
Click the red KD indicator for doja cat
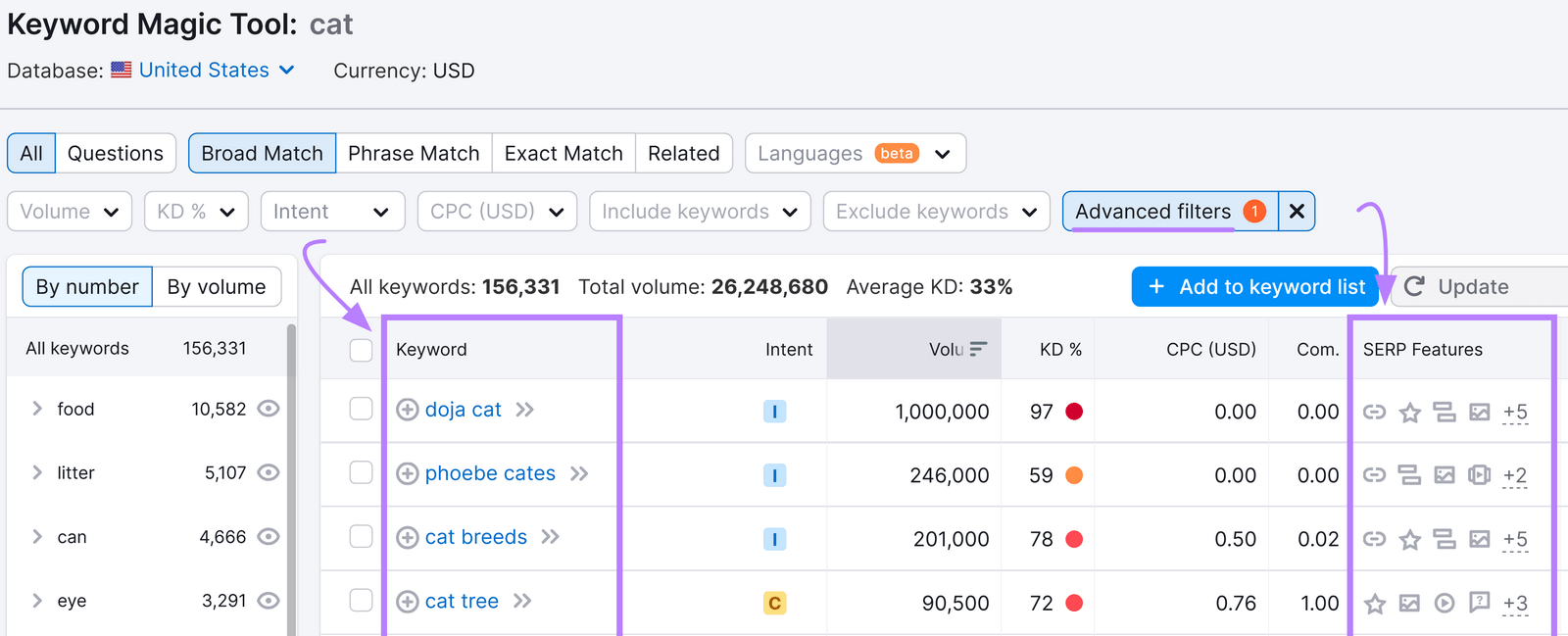click(x=1074, y=412)
